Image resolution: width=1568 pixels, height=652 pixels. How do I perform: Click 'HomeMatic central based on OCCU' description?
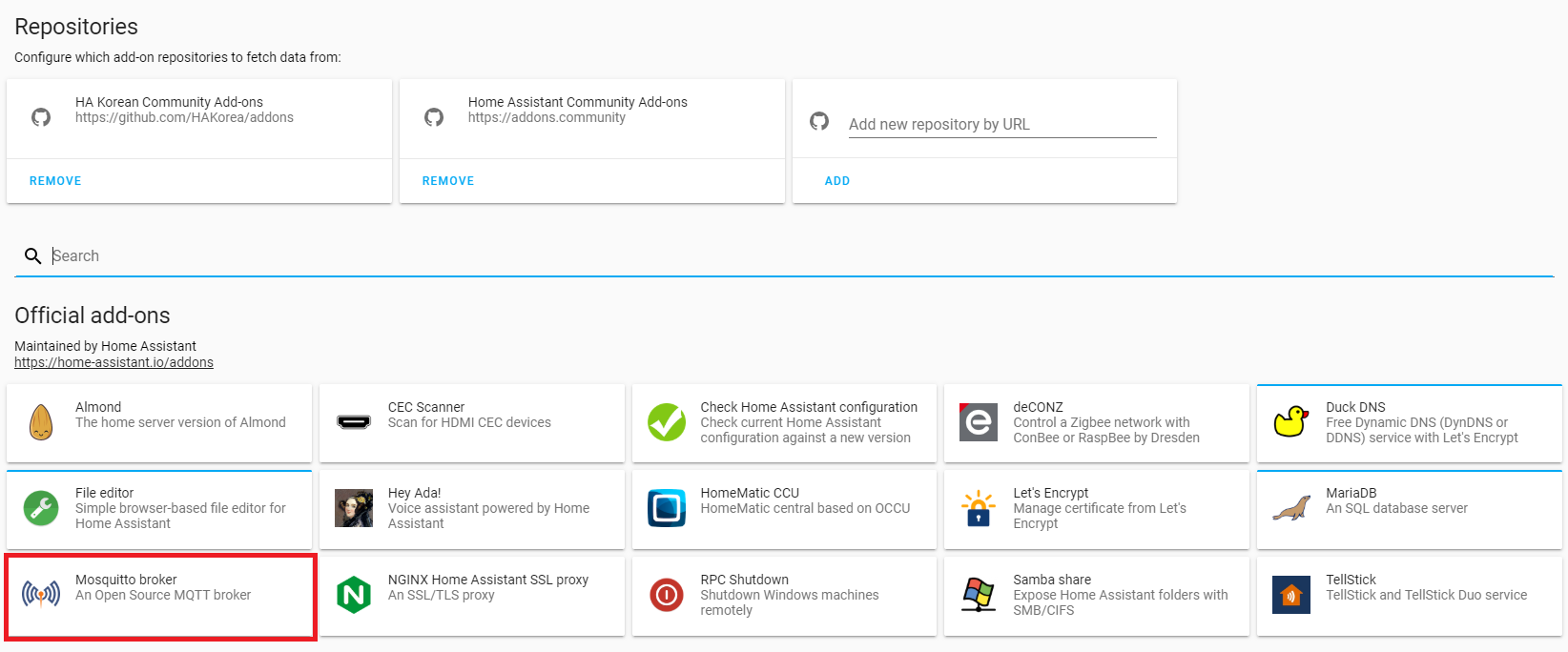[805, 508]
